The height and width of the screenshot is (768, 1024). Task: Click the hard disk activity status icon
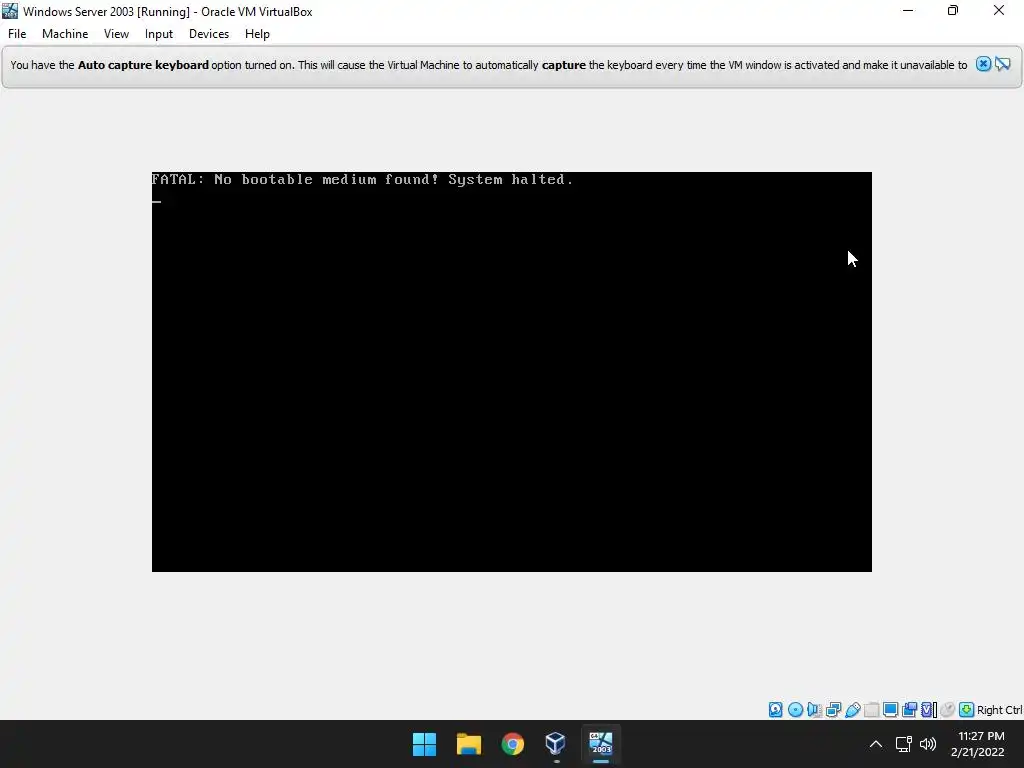point(775,710)
